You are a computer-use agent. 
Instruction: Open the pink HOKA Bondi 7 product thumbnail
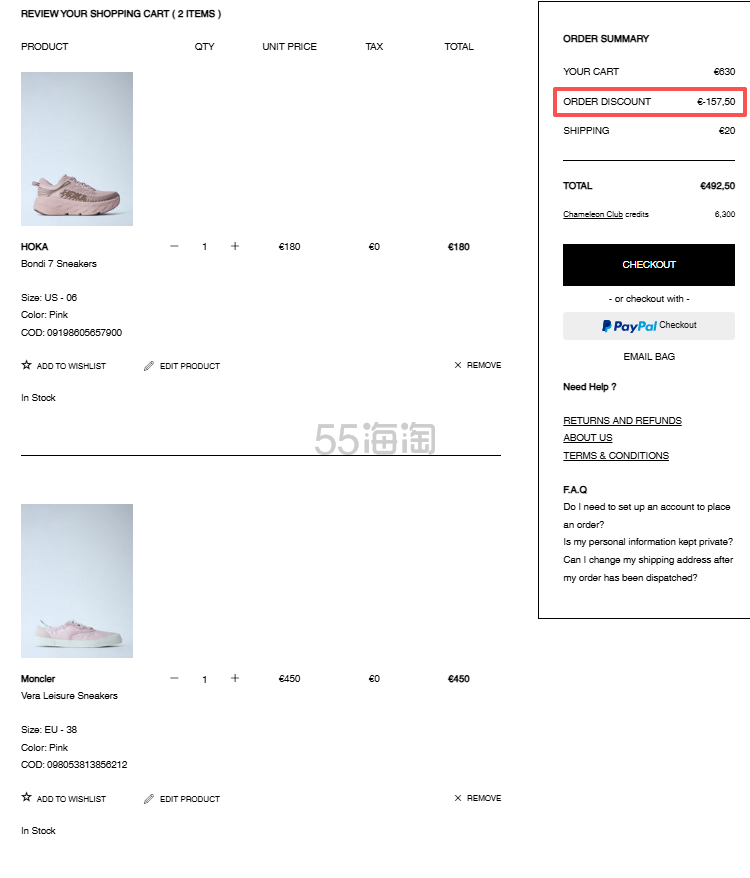pyautogui.click(x=77, y=149)
